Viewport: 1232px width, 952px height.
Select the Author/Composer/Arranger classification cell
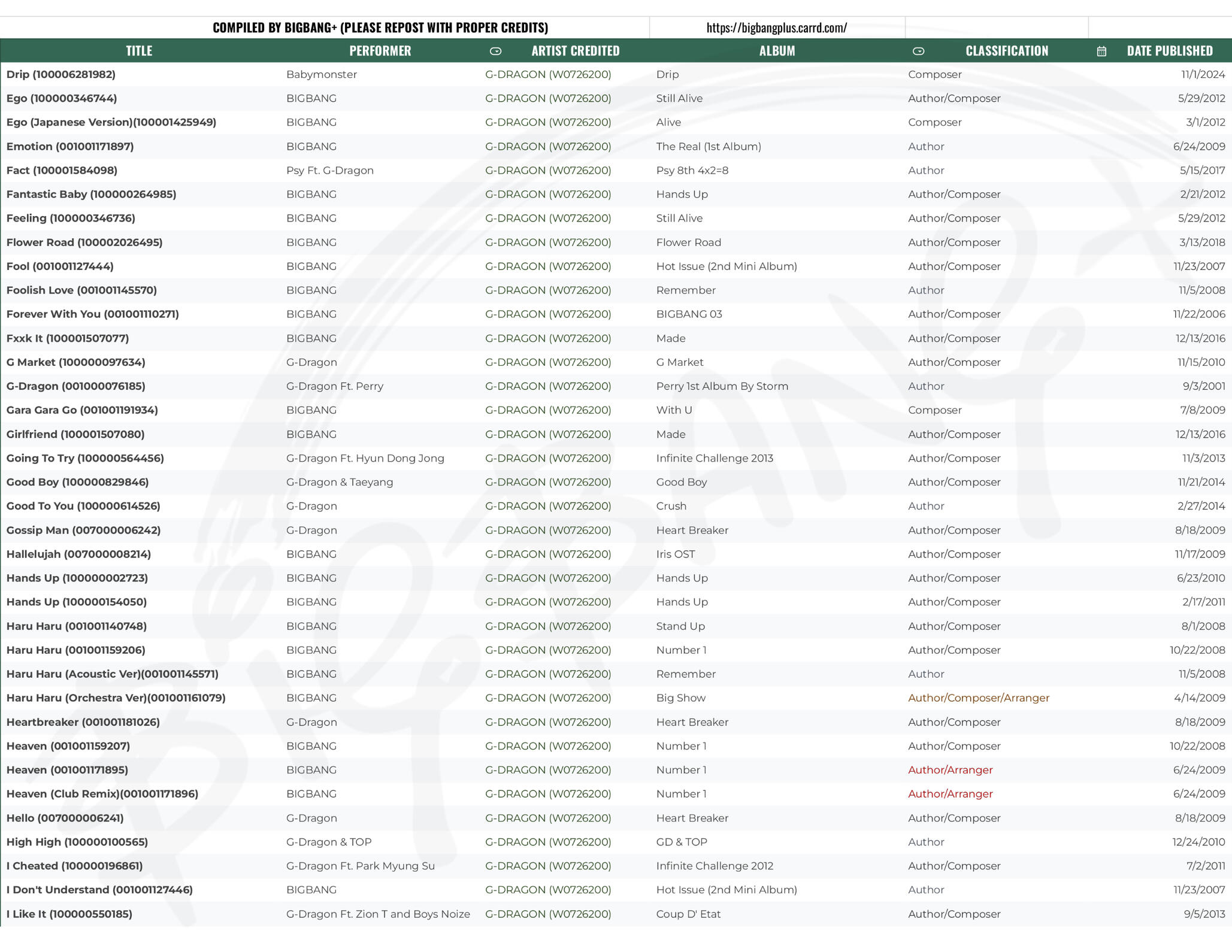click(x=978, y=698)
